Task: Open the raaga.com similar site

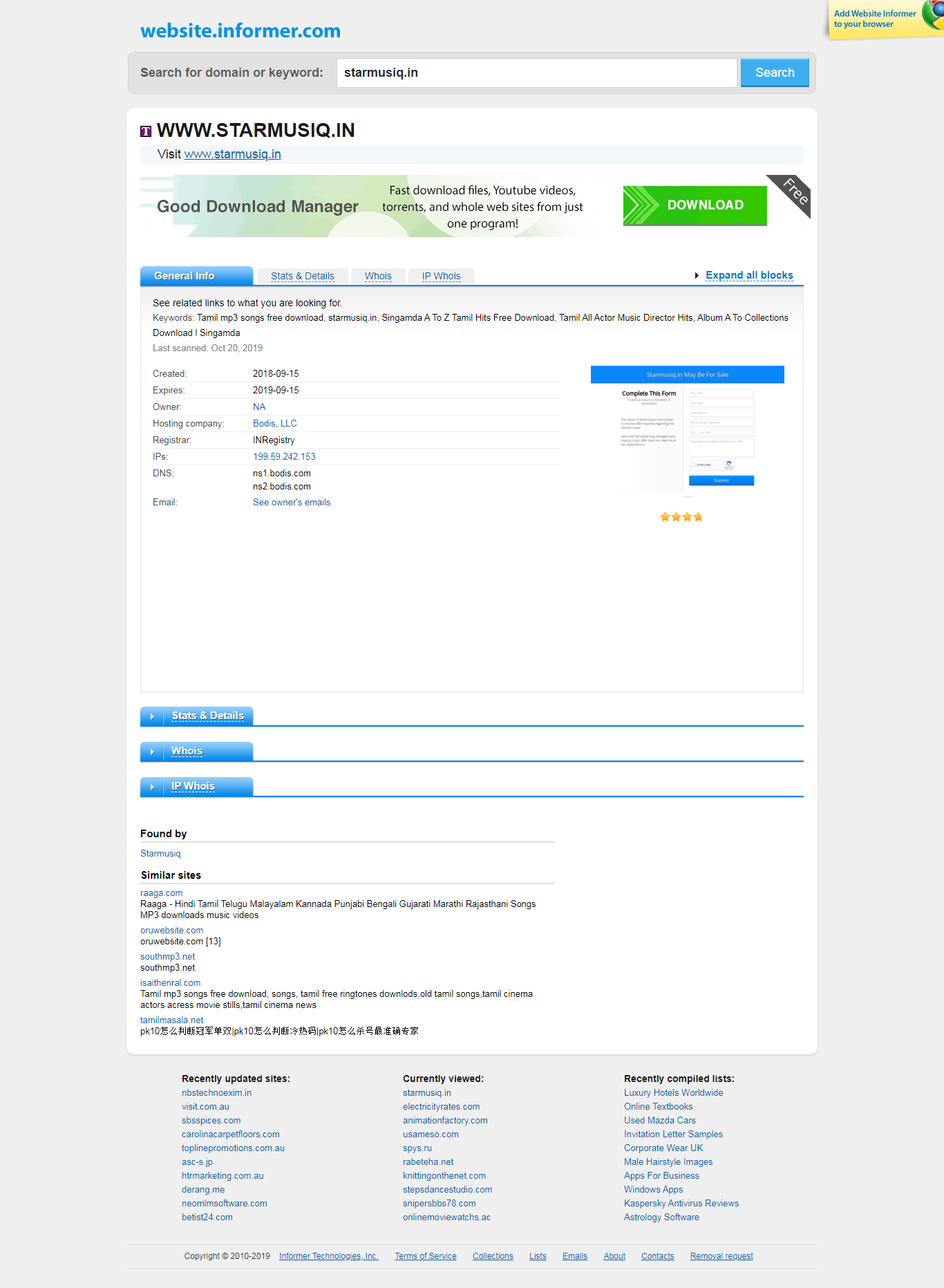Action: point(161,893)
